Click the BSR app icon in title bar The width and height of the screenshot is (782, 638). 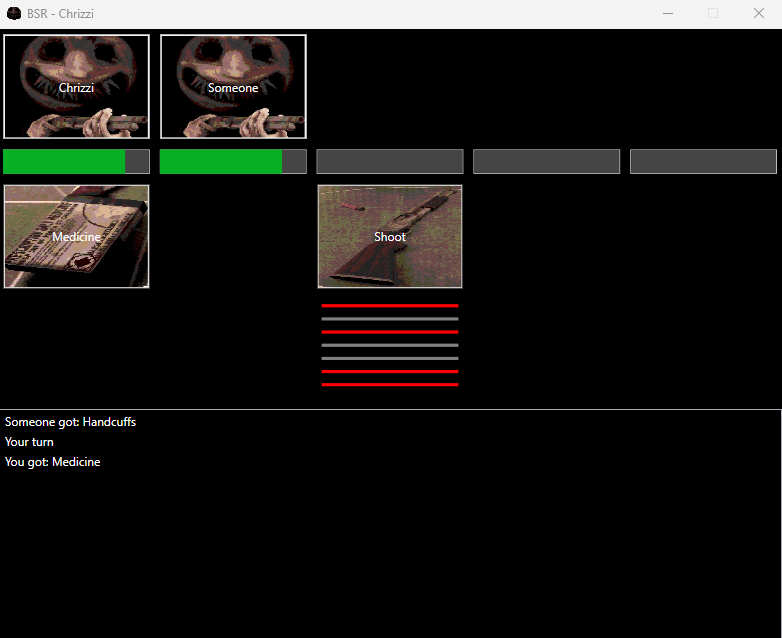click(14, 13)
